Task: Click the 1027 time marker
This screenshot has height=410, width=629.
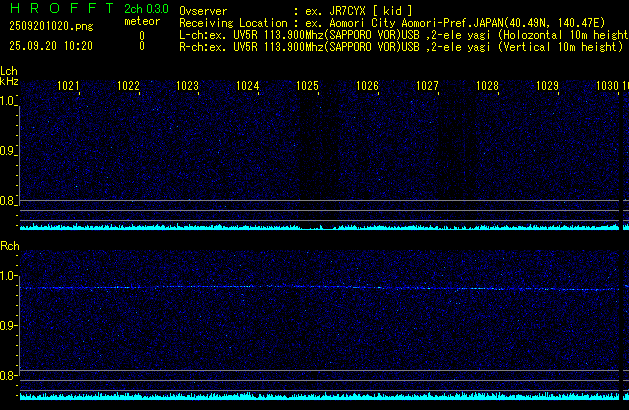Action: pyautogui.click(x=427, y=87)
